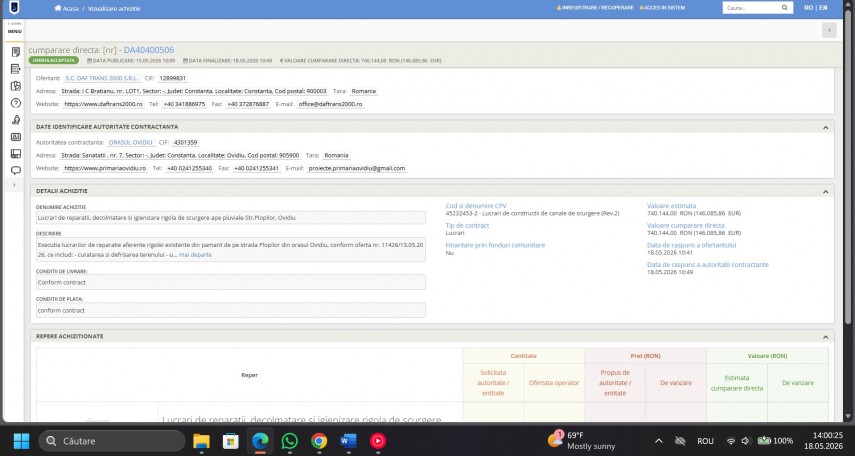
Task: Open purchase number DA40400506 link
Action: click(149, 50)
